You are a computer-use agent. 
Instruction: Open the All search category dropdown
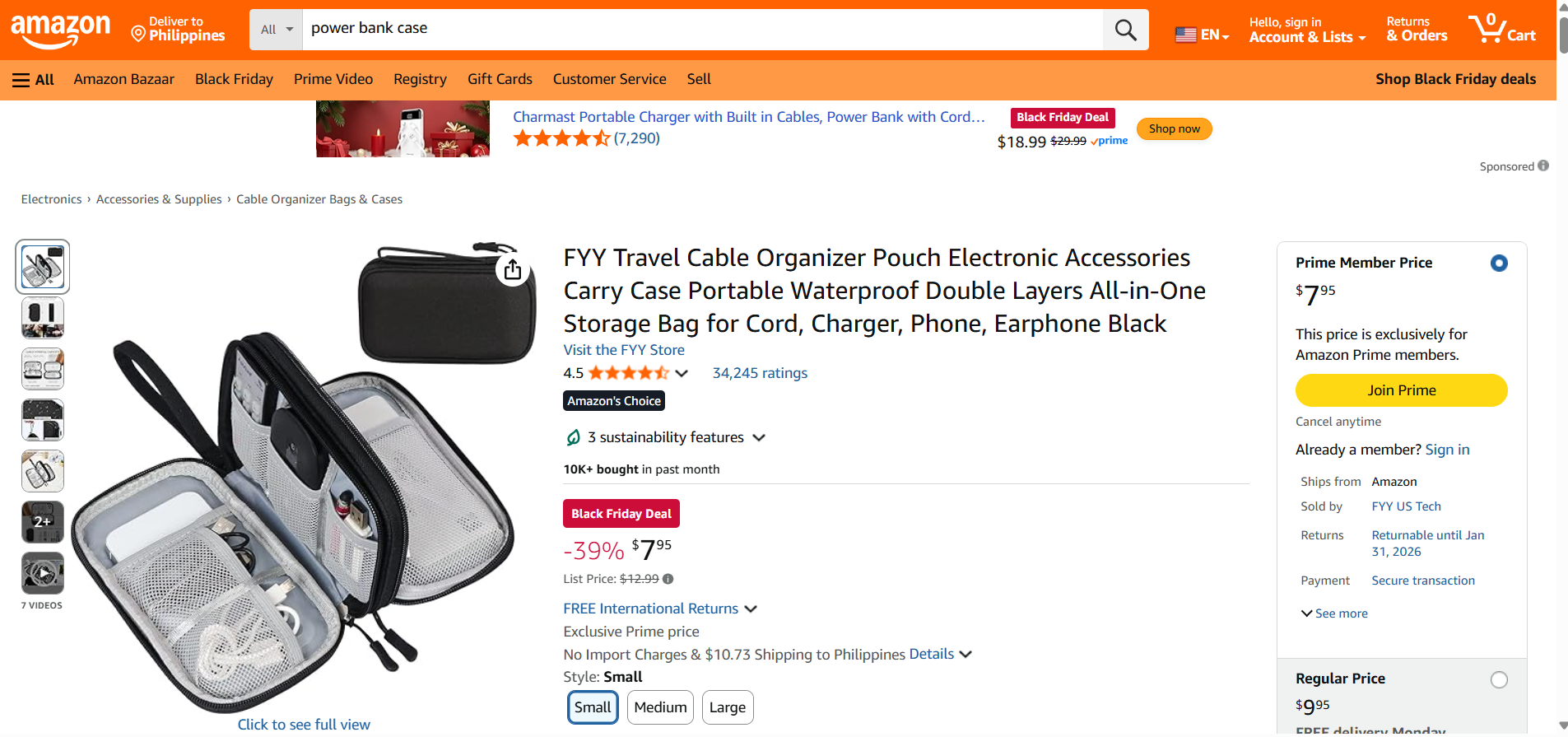(x=277, y=30)
